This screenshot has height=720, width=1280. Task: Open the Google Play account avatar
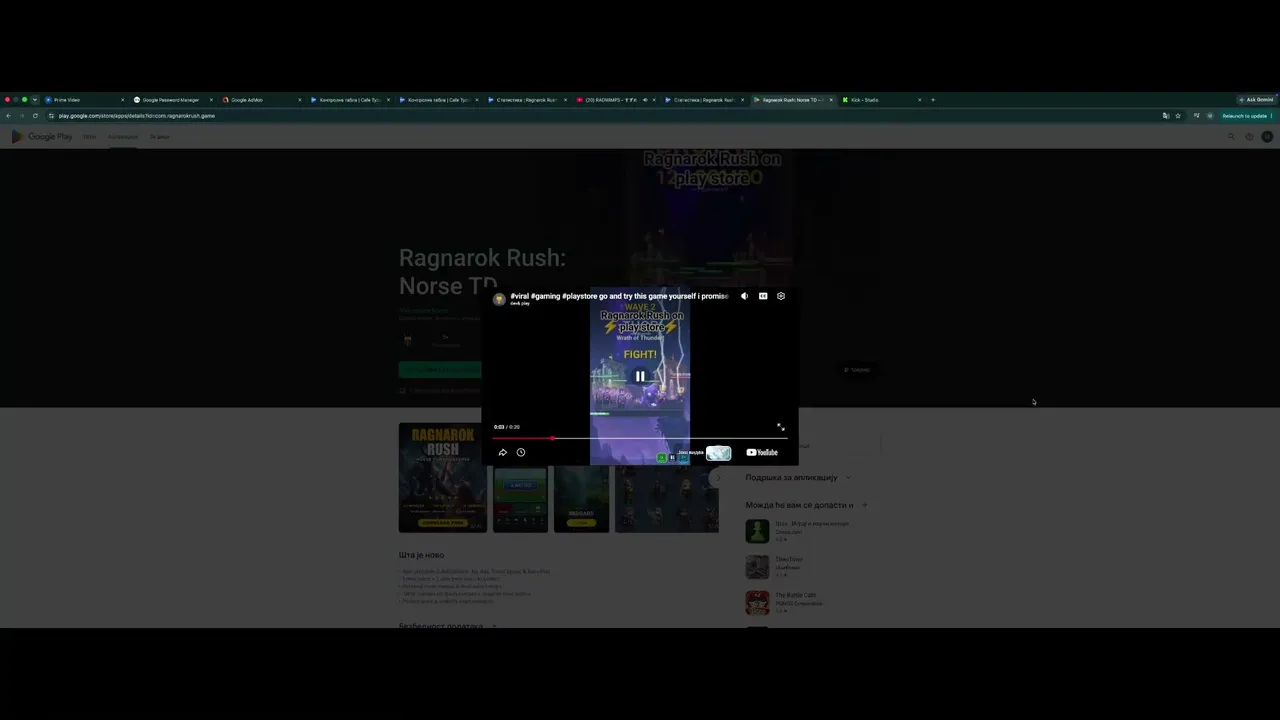(x=1267, y=137)
